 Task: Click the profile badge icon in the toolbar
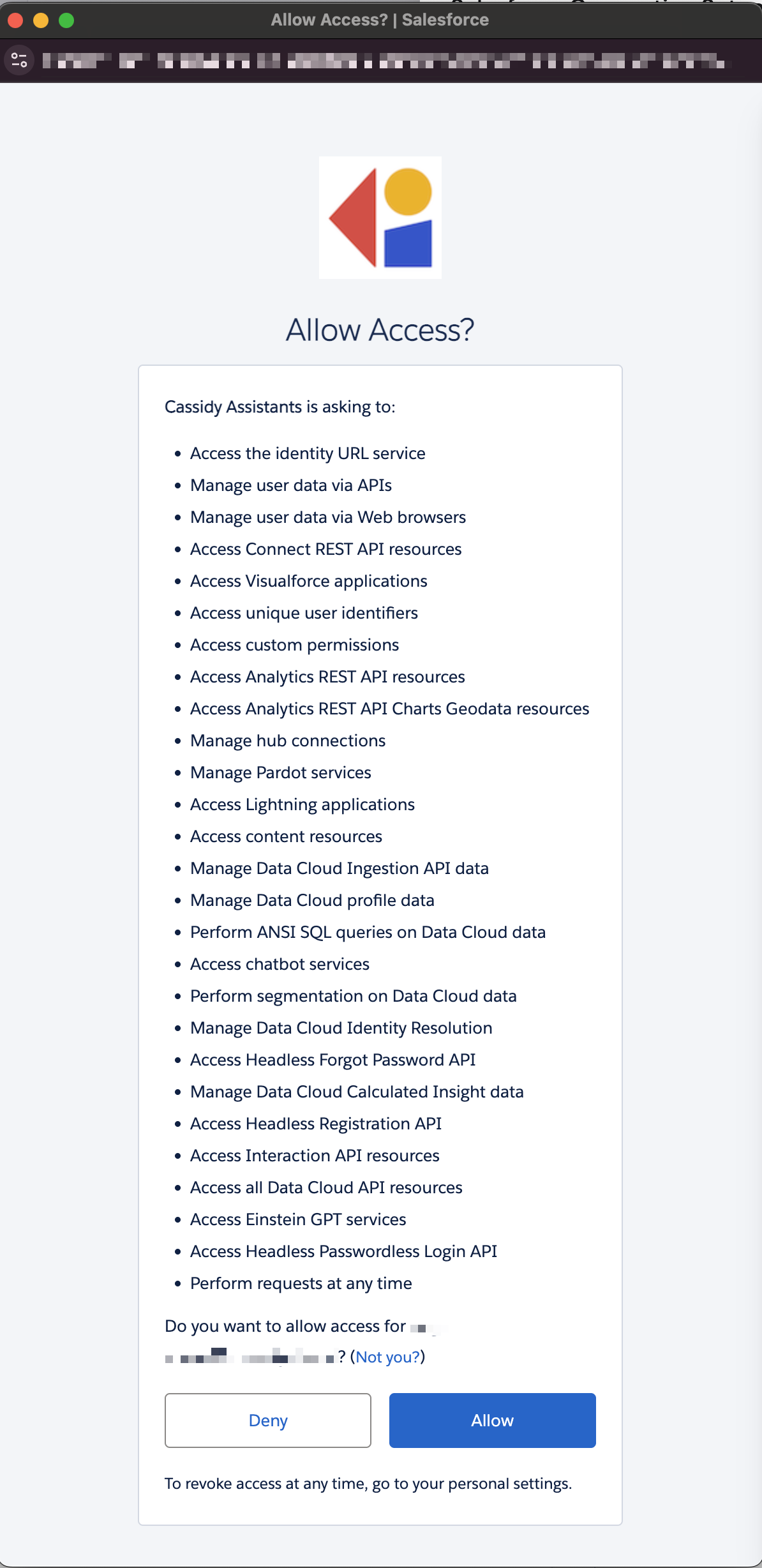19,61
